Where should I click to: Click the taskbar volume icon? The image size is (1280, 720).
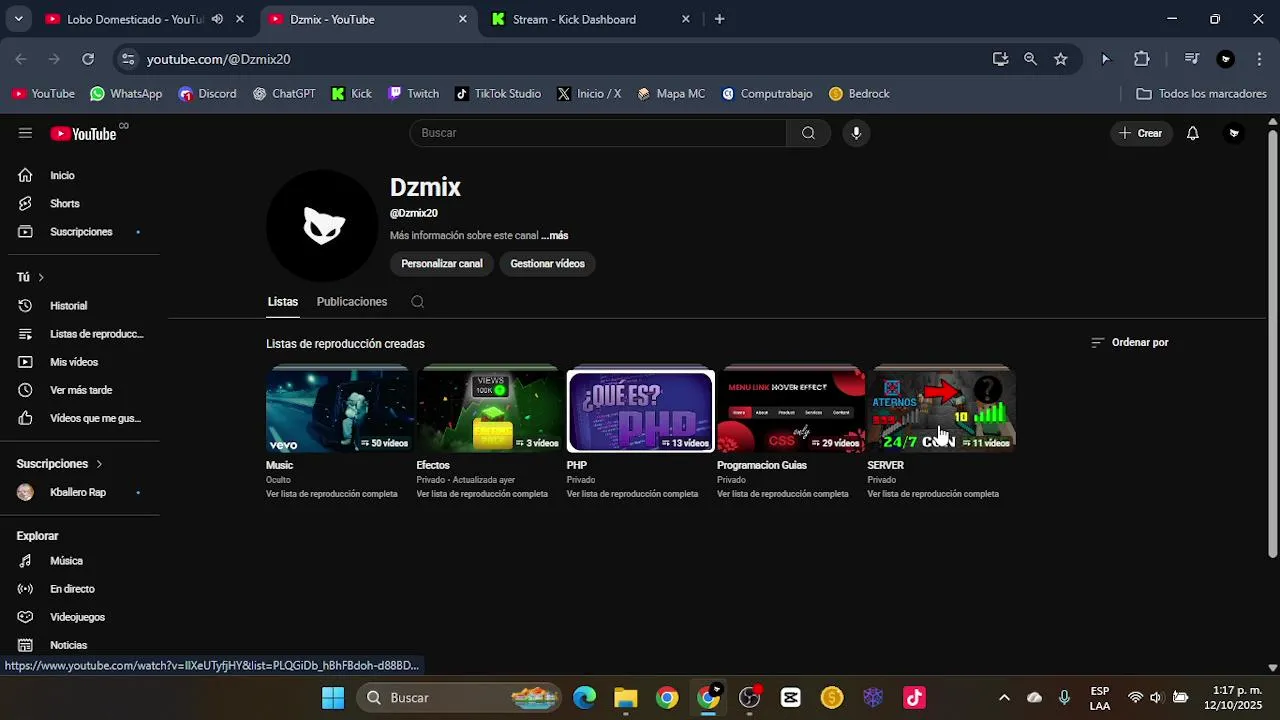click(1157, 698)
